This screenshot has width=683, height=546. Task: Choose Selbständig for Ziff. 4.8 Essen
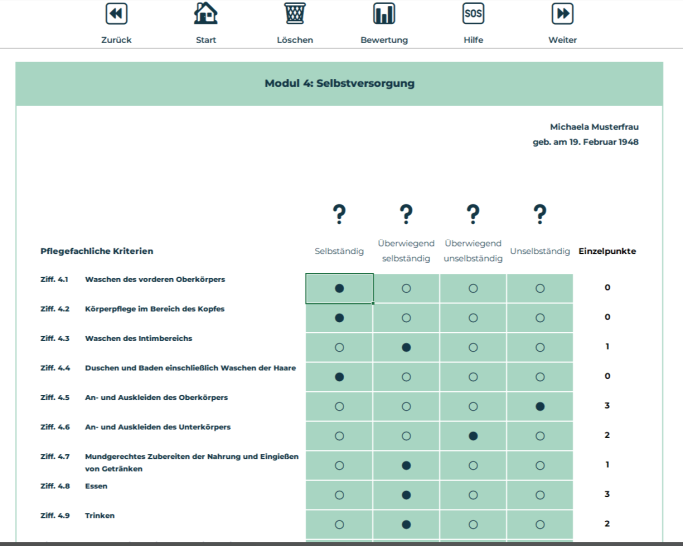point(339,495)
